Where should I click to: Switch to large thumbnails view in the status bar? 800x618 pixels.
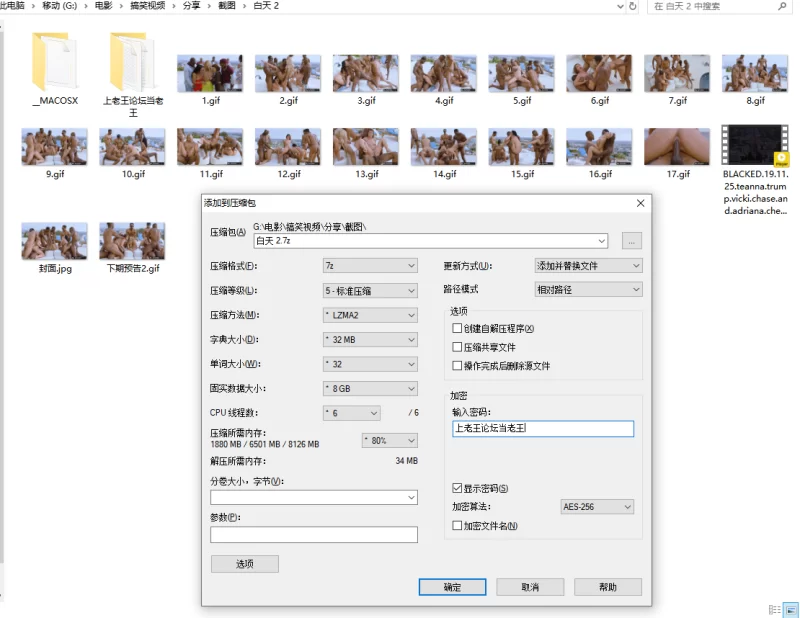(x=791, y=609)
